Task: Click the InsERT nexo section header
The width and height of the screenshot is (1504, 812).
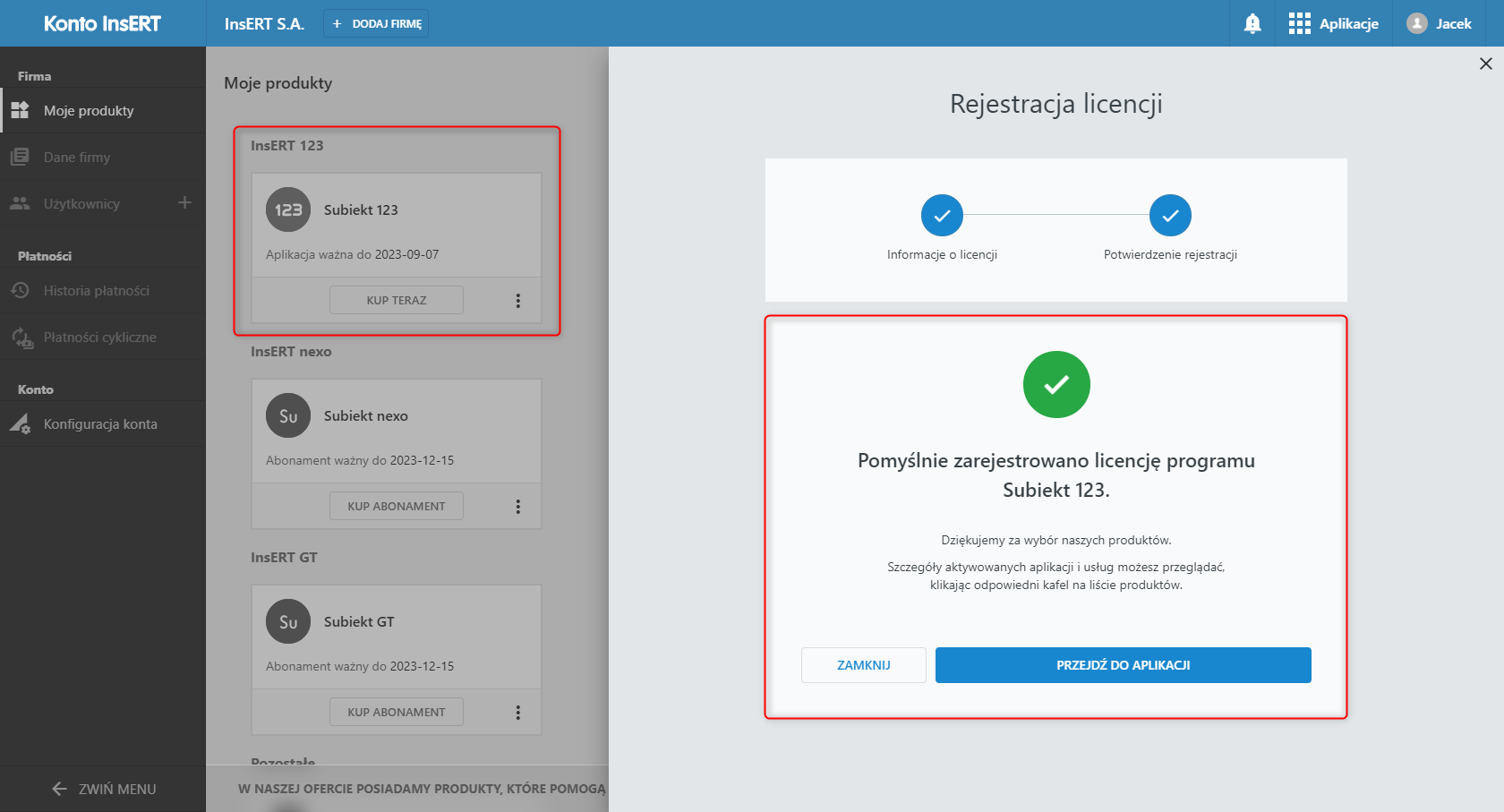Action: click(x=291, y=351)
